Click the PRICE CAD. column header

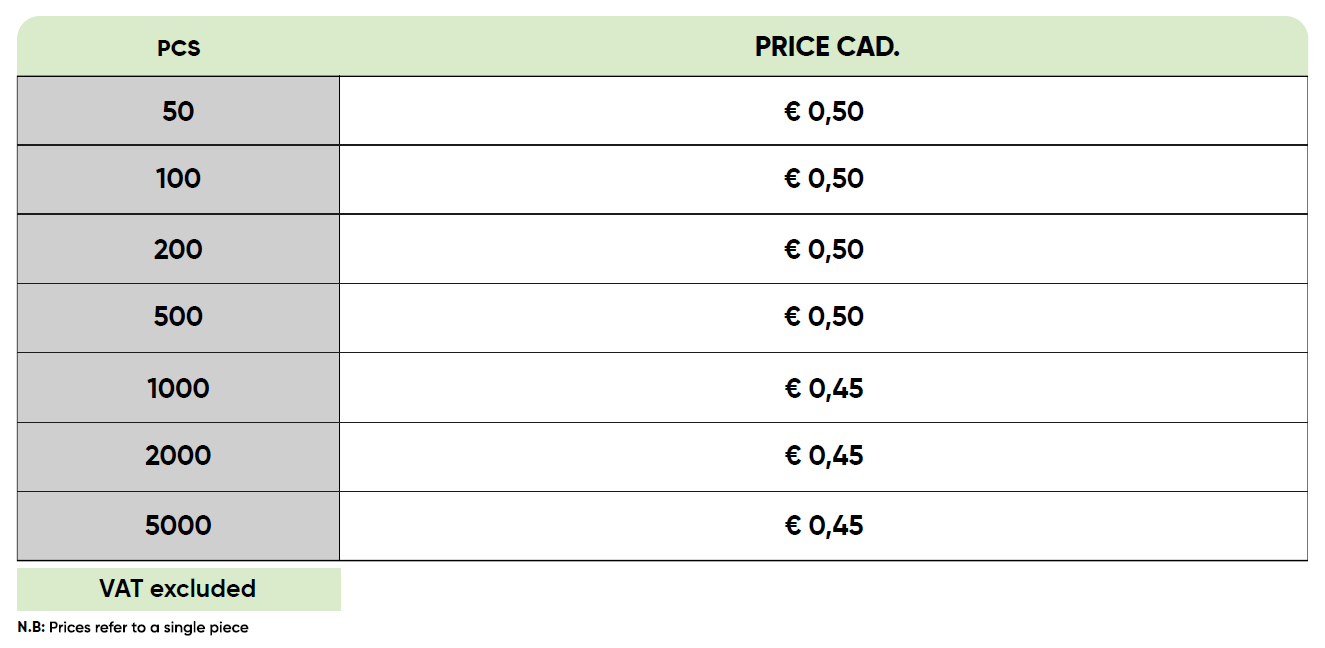[826, 47]
